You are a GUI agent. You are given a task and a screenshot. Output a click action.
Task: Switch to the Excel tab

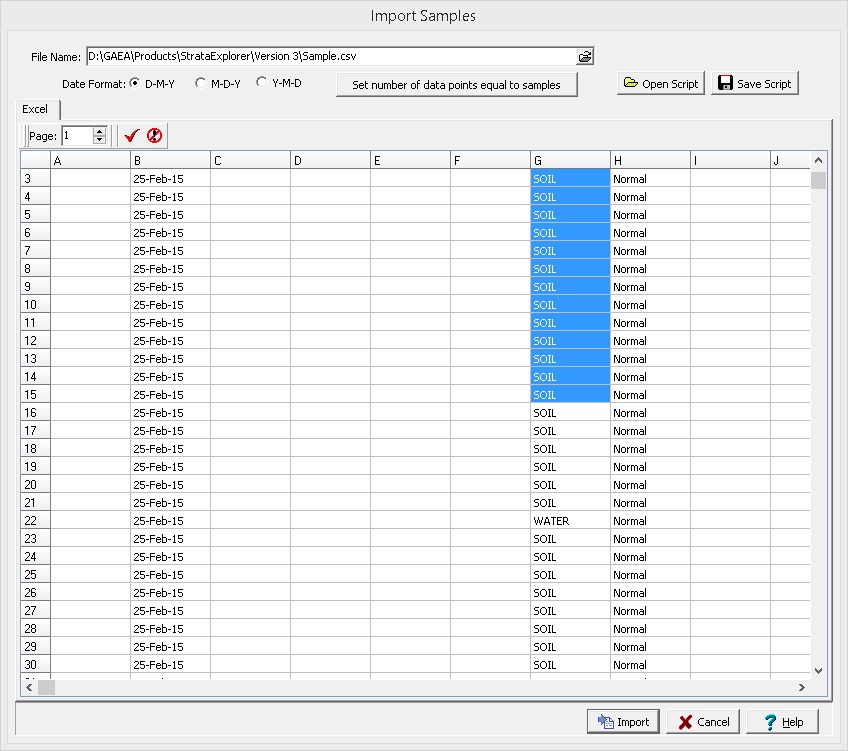click(35, 108)
